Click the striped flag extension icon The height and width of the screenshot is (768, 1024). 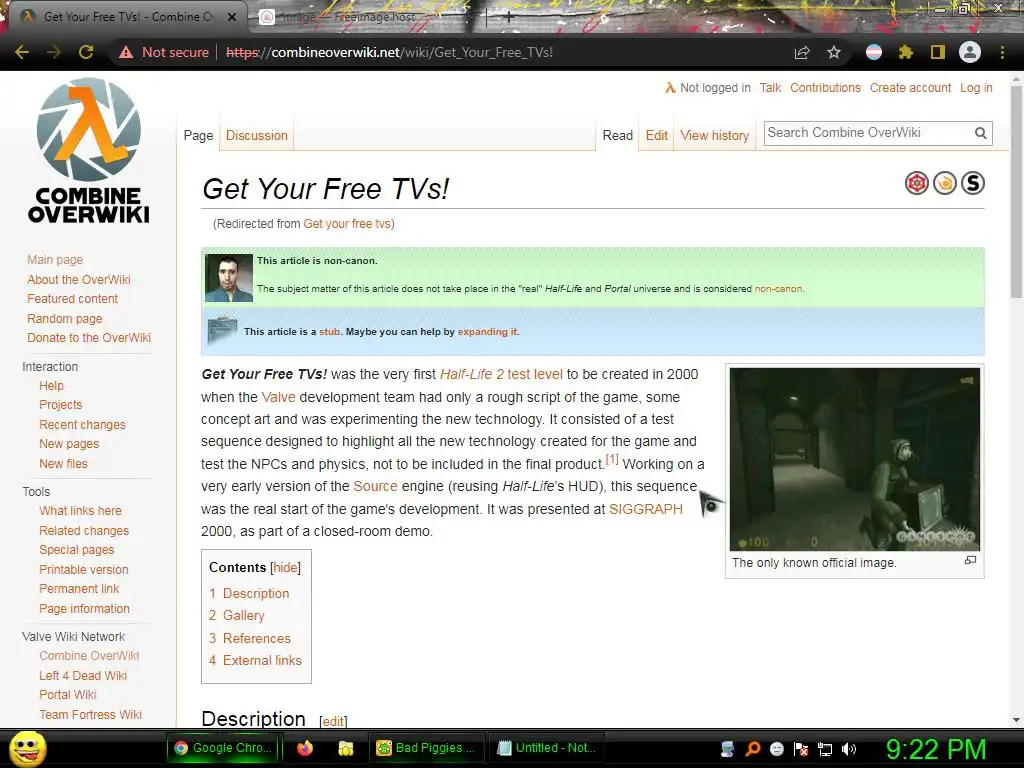[874, 52]
